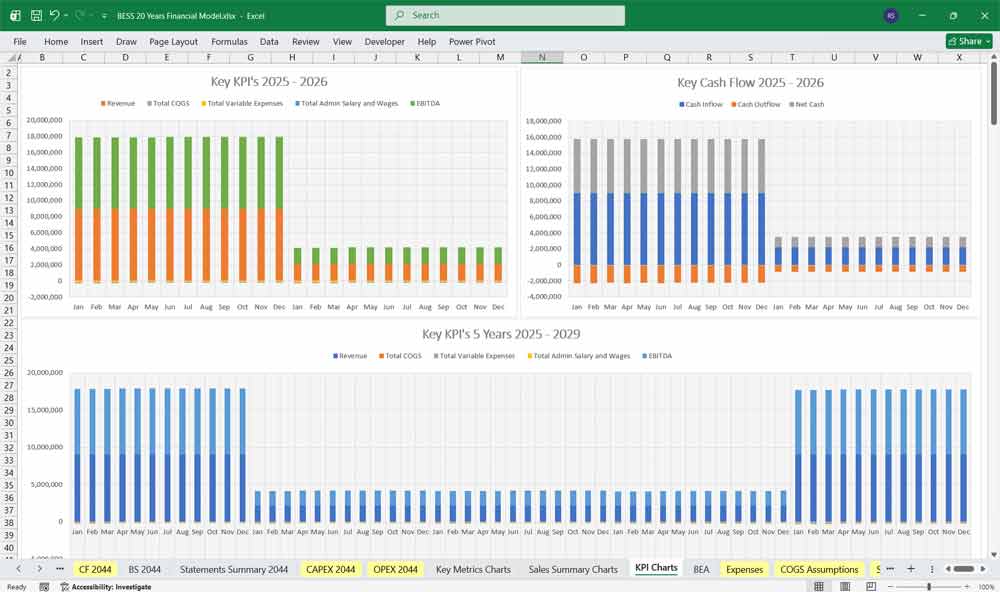Image resolution: width=1000 pixels, height=592 pixels.
Task: Click the Share button
Action: pyautogui.click(x=967, y=41)
